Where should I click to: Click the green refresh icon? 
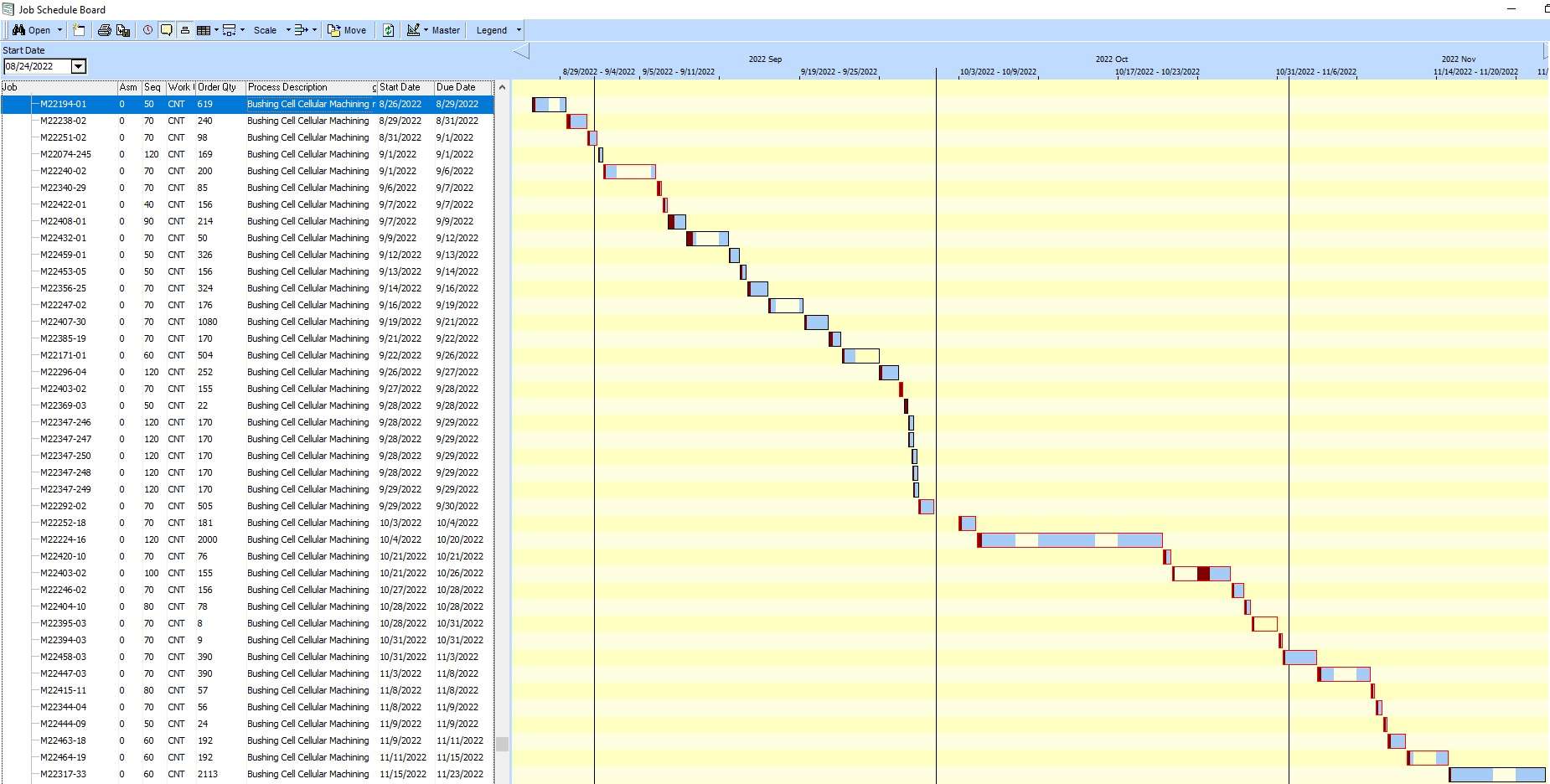click(388, 30)
